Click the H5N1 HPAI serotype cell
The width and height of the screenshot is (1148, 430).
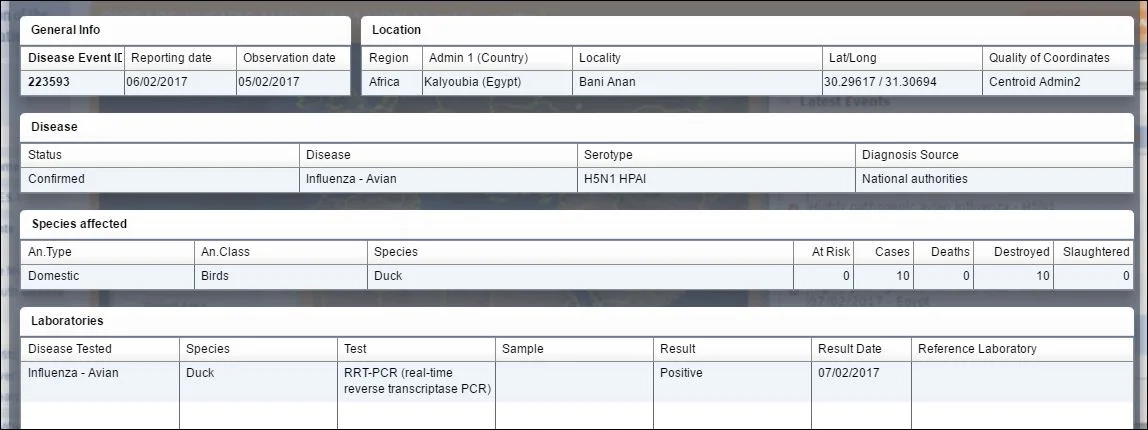tap(717, 179)
